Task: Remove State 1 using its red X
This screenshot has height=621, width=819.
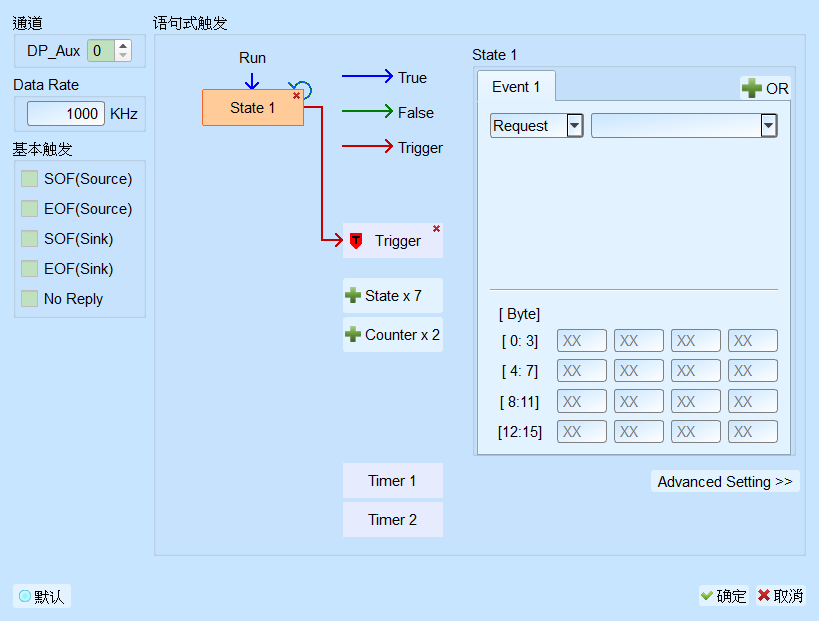Action: tap(296, 96)
